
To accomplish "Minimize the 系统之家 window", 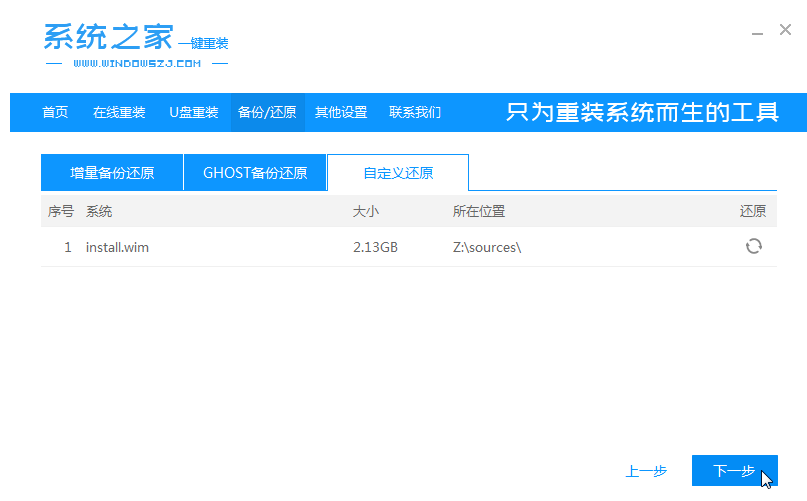I will click(x=757, y=32).
